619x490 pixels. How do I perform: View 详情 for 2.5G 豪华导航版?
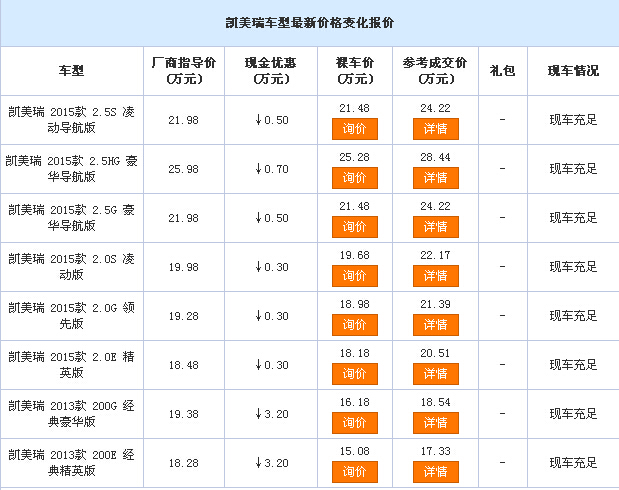click(x=436, y=227)
